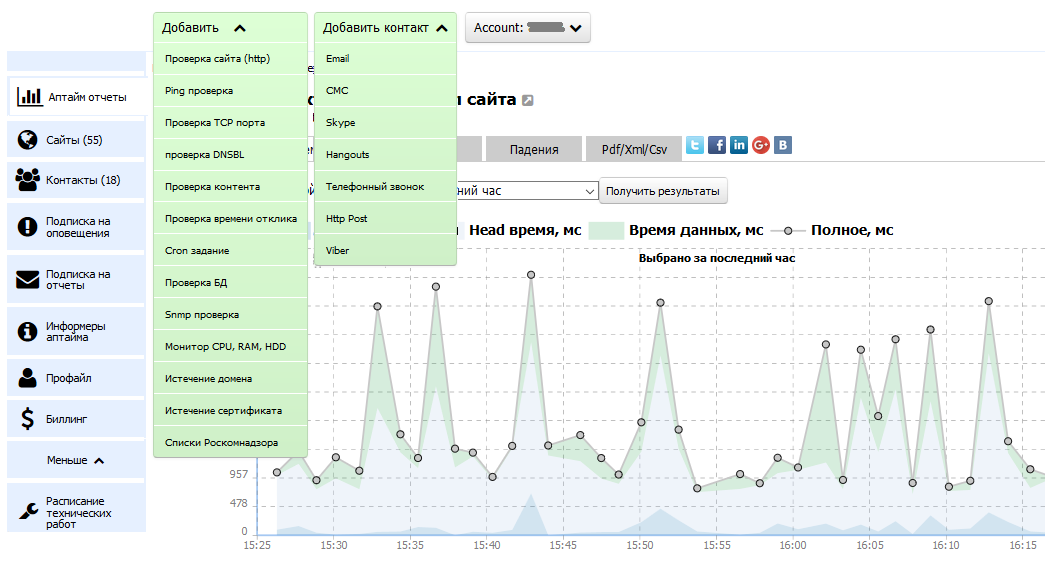Viewport: 1060px width, 566px height.
Task: Click the exclamation icon for Подписка на оповещения
Action: pos(27,227)
